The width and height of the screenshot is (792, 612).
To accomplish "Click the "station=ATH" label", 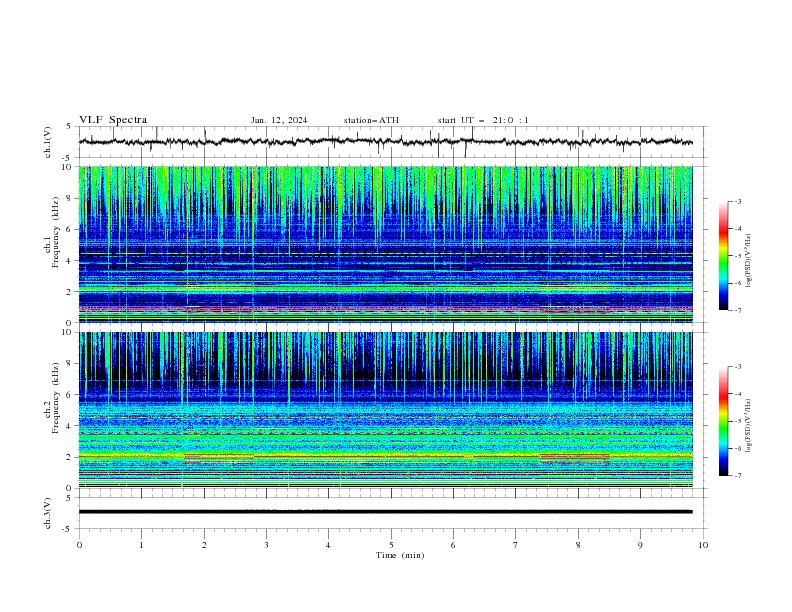I will pyautogui.click(x=371, y=120).
